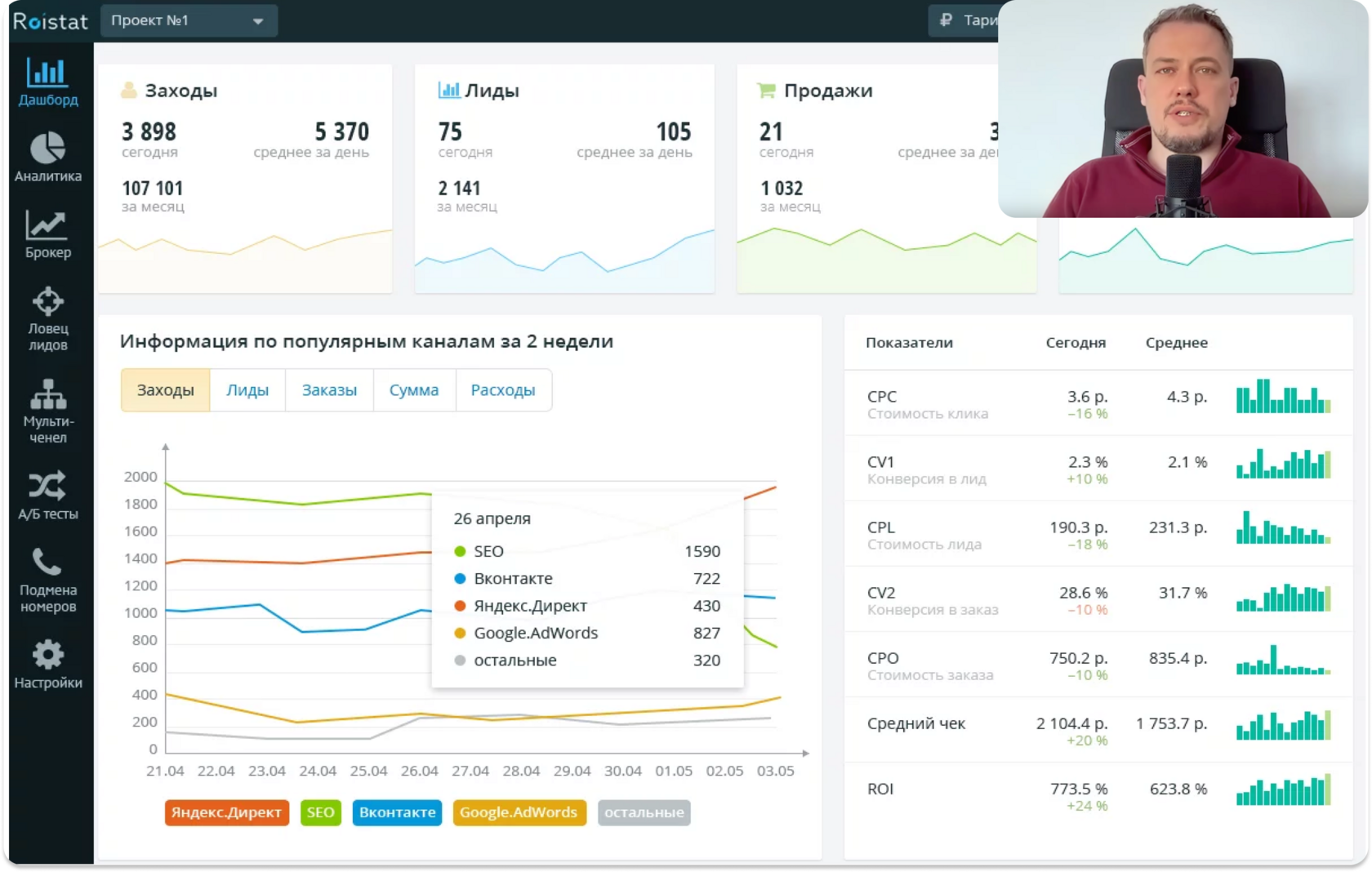Click the 5 370 average visits value
The width and height of the screenshot is (1372, 872).
click(342, 131)
